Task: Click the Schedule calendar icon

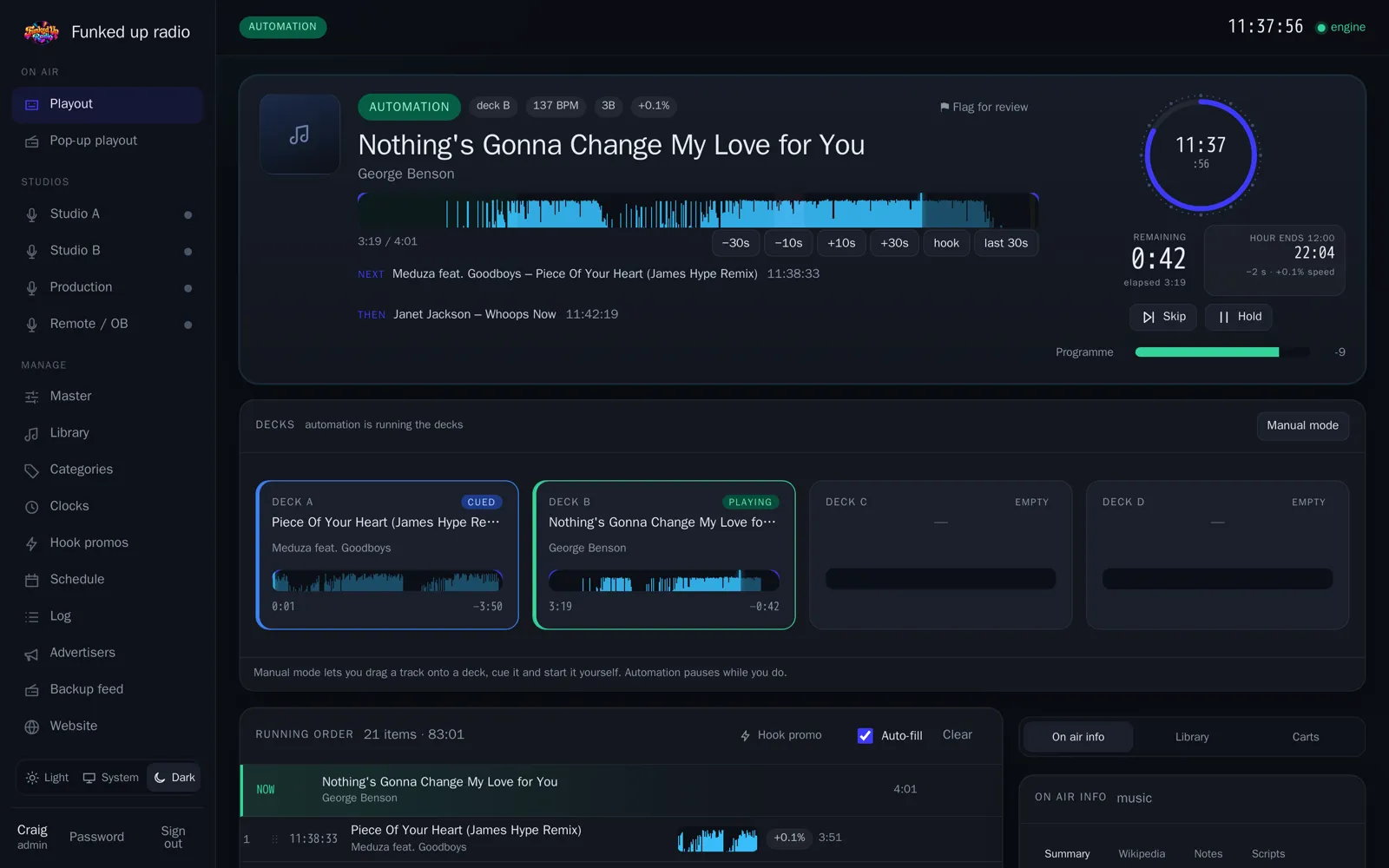Action: (x=32, y=580)
